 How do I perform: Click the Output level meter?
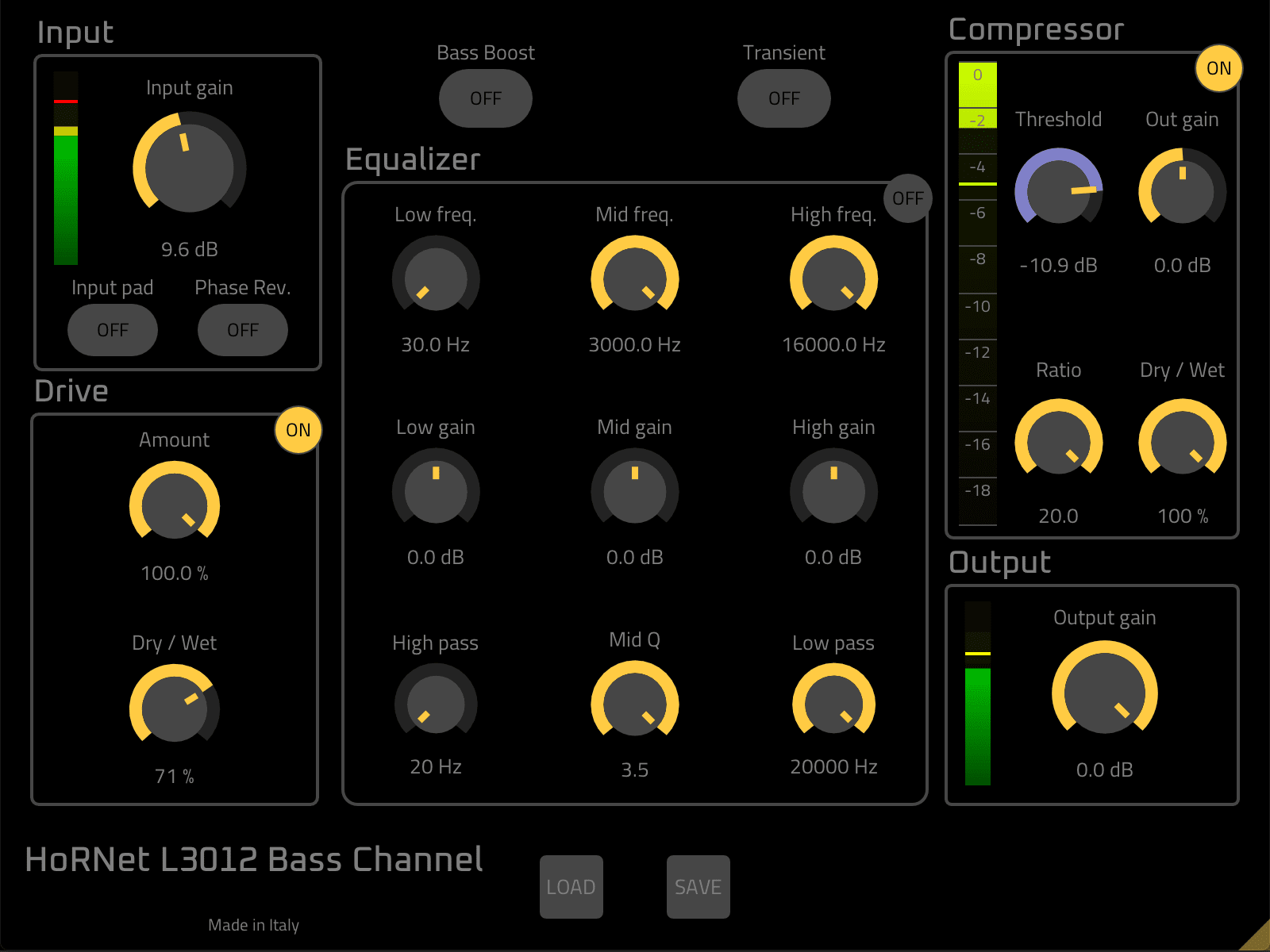pyautogui.click(x=978, y=693)
